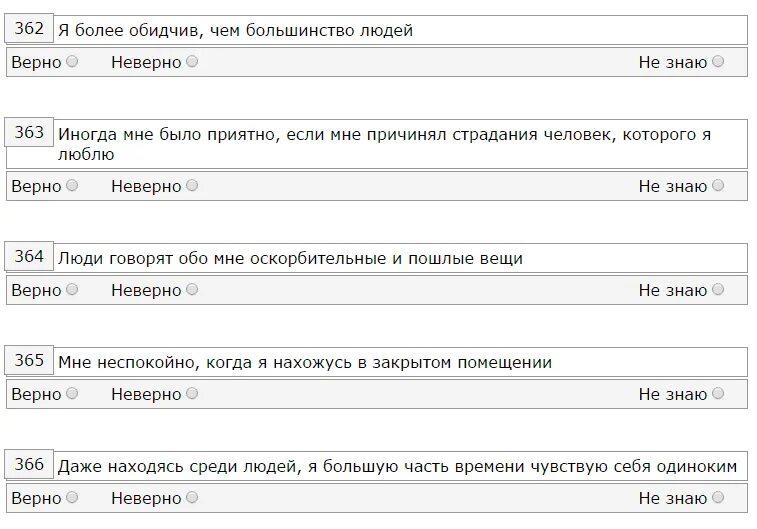
Task: Select Не знаю for question 366
Action: tap(718, 497)
